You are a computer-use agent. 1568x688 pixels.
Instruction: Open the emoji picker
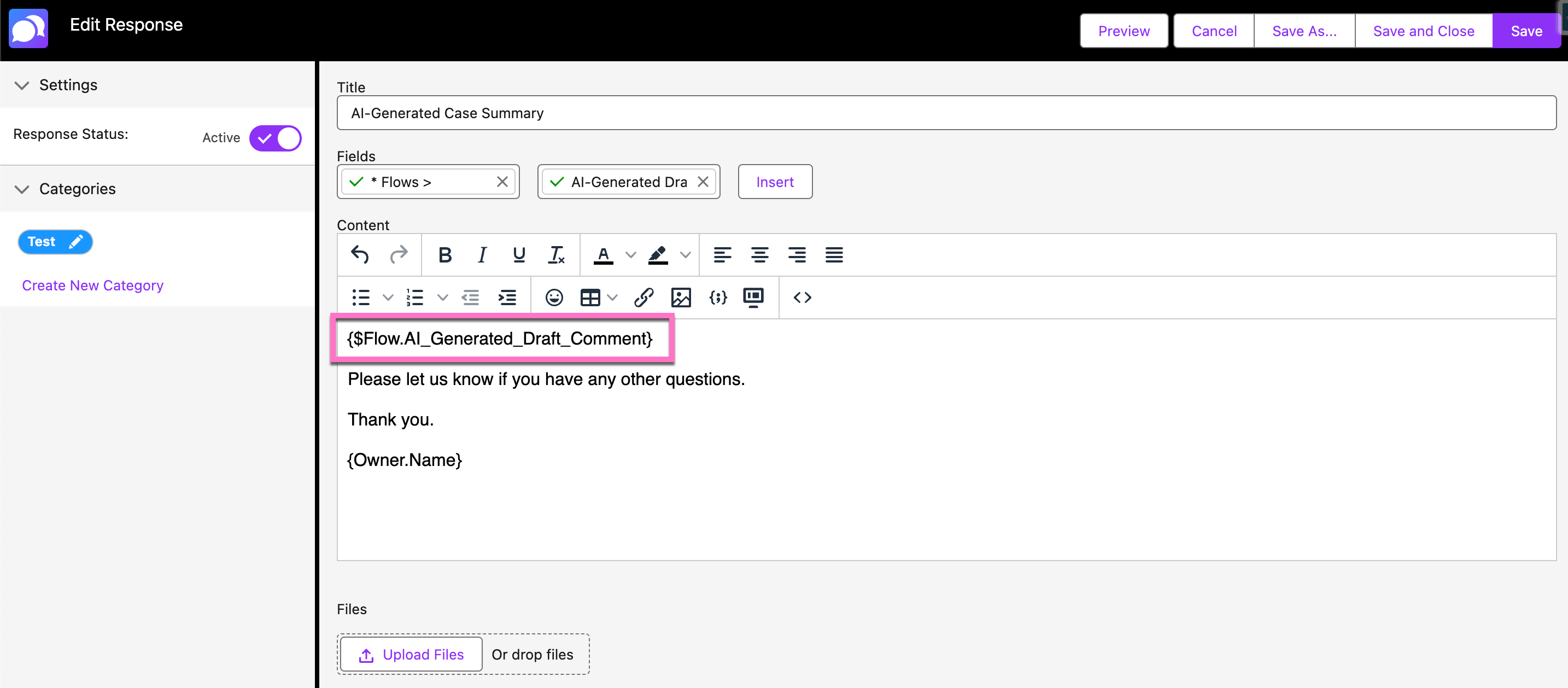tap(554, 297)
